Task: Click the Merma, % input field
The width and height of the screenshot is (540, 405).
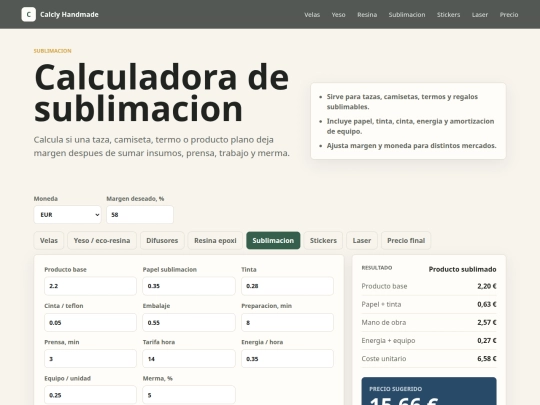Action: 189,395
